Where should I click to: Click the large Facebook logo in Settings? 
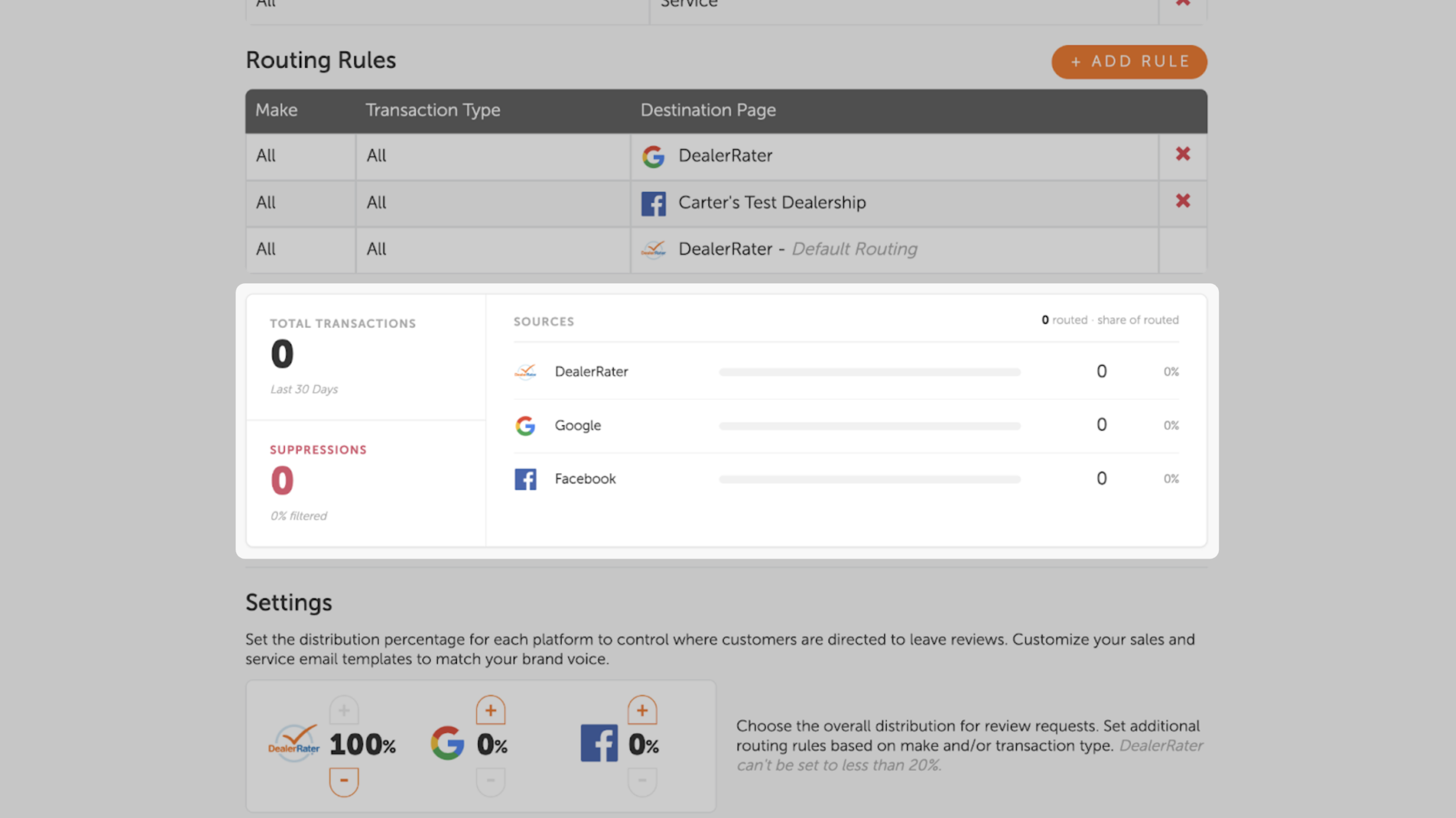599,743
